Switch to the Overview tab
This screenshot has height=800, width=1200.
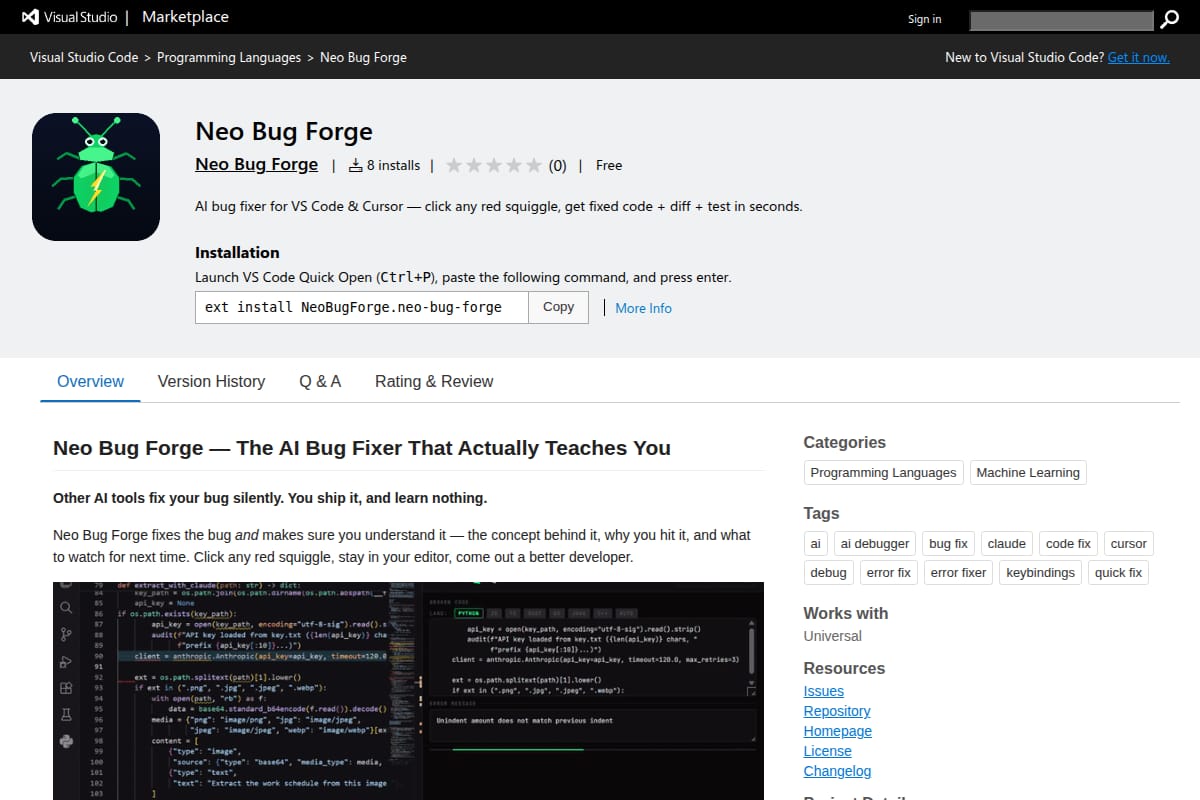(x=90, y=381)
